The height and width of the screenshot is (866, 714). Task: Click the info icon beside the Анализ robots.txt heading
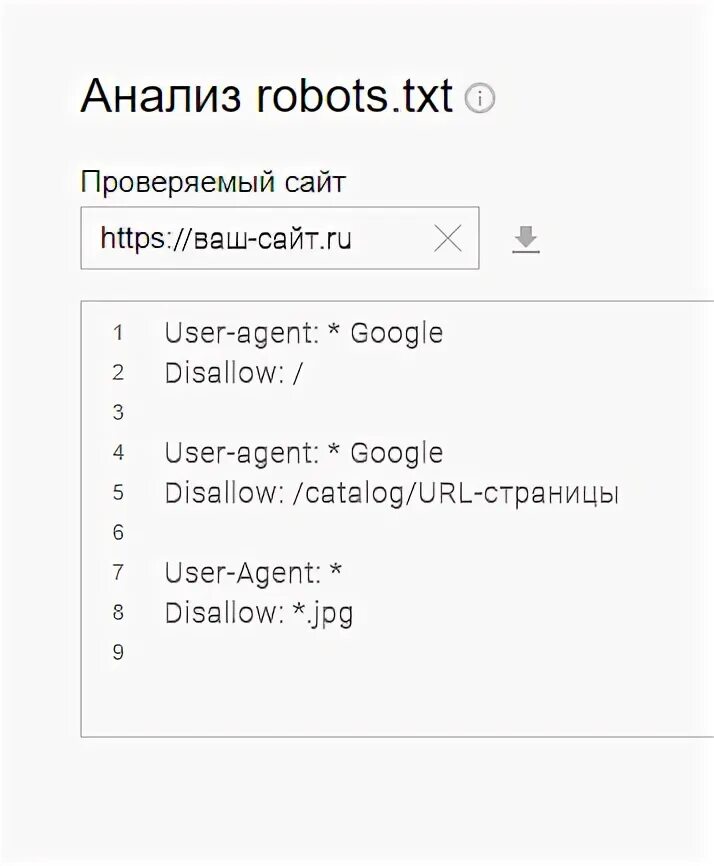tap(480, 99)
